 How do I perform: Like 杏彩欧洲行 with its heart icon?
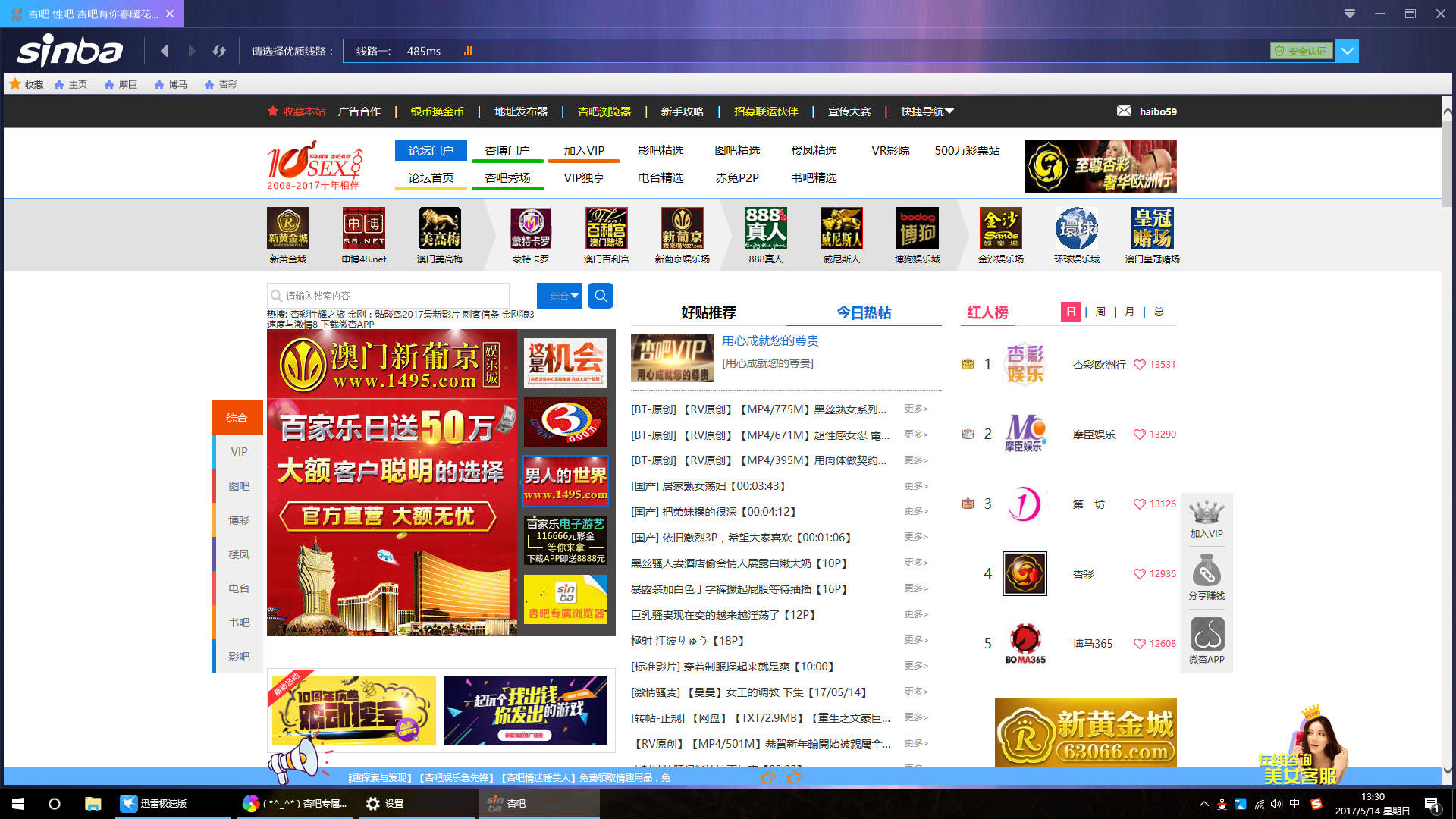point(1139,365)
